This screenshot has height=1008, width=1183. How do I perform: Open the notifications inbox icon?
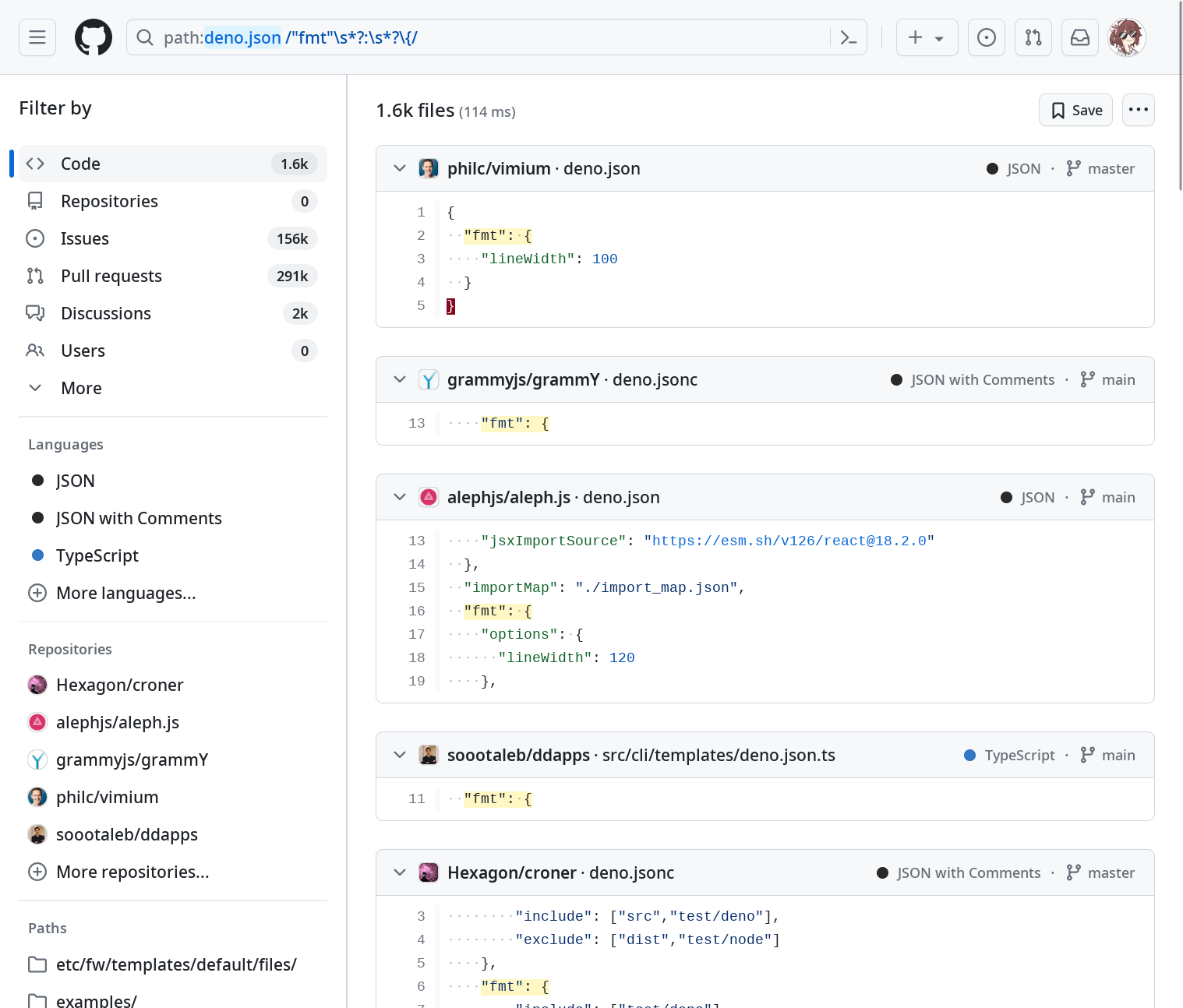[x=1080, y=37]
